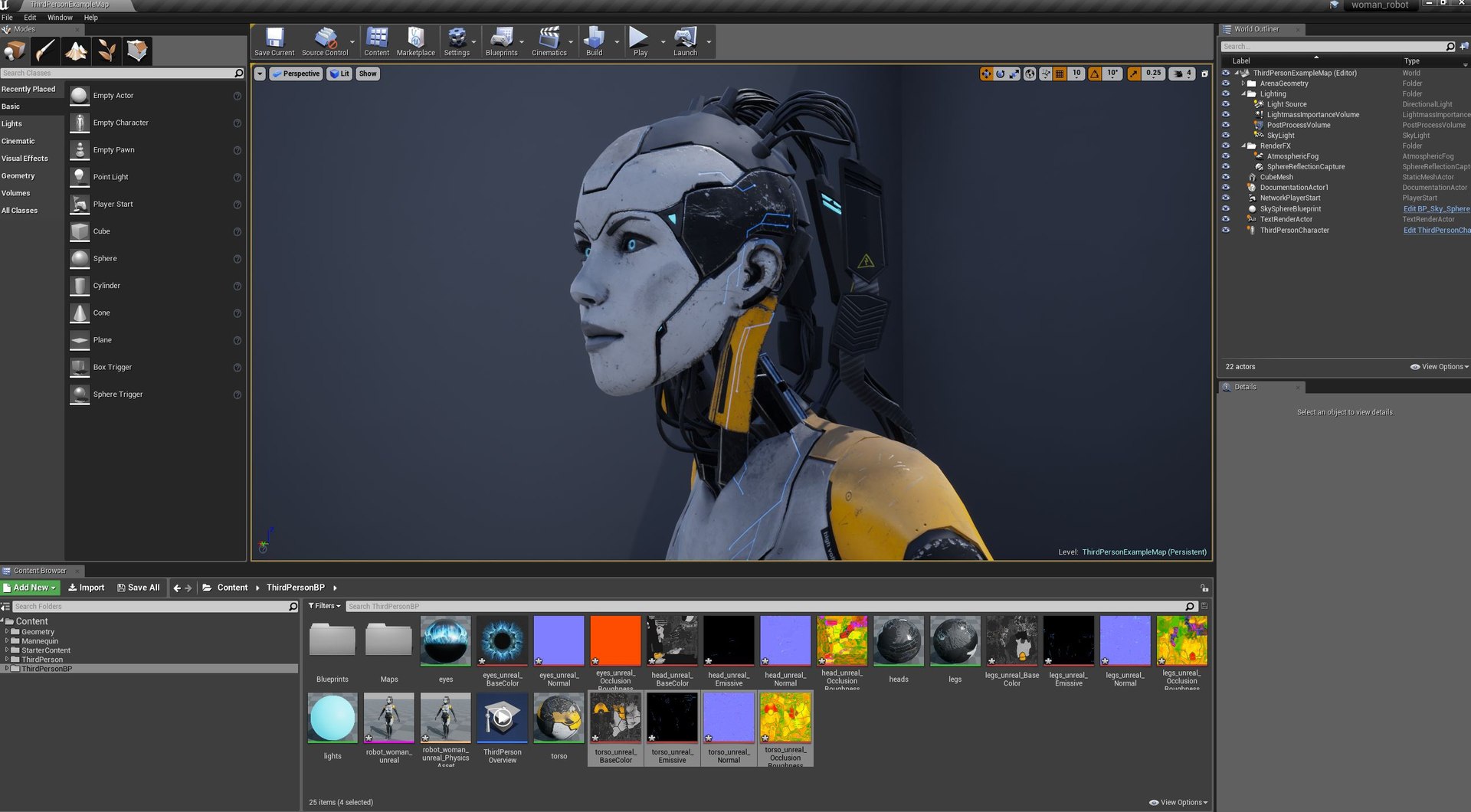Screen dimensions: 1471x812
Task: Select the Landscape mode icon
Action: (x=76, y=51)
